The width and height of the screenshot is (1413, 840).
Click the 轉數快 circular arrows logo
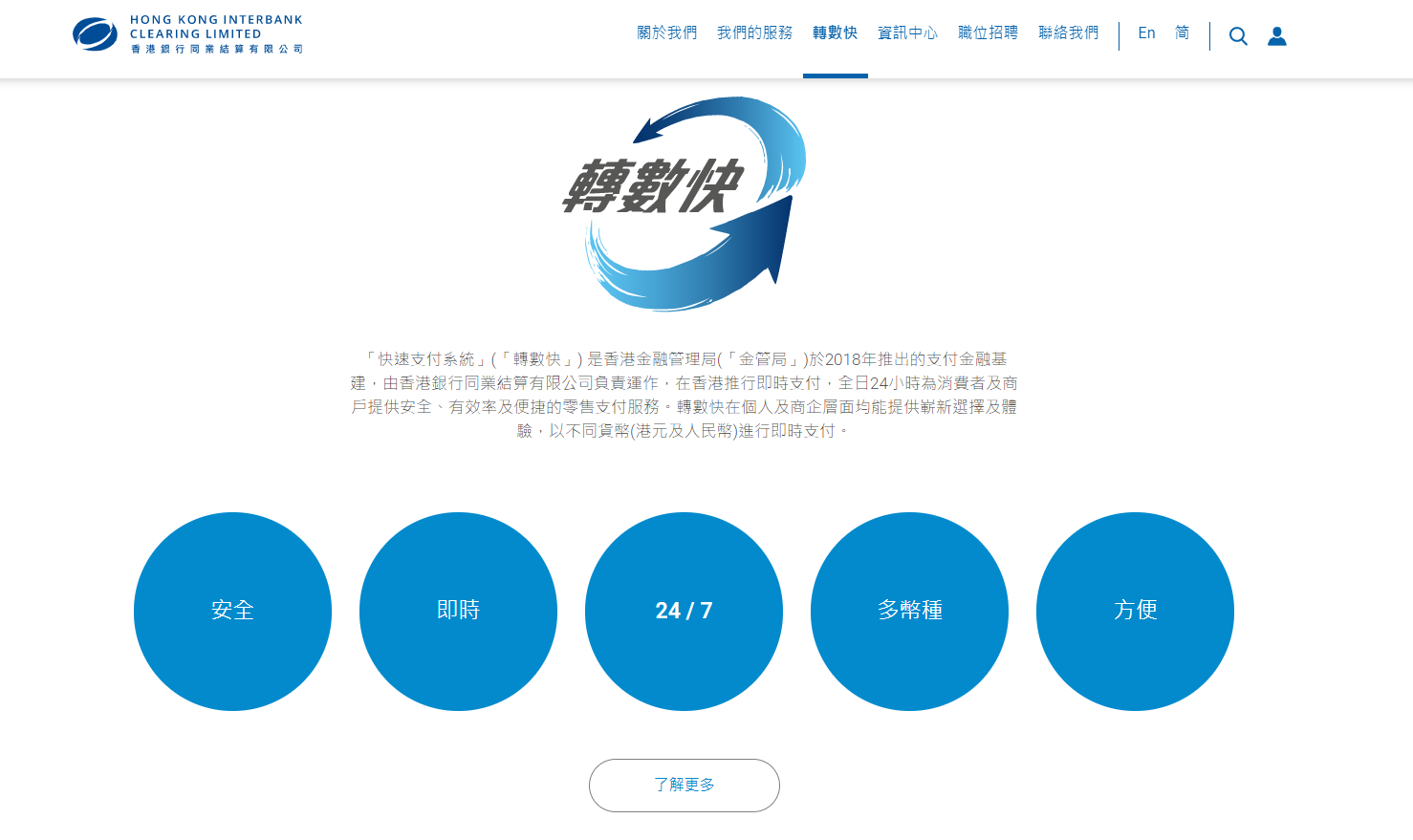coord(685,203)
